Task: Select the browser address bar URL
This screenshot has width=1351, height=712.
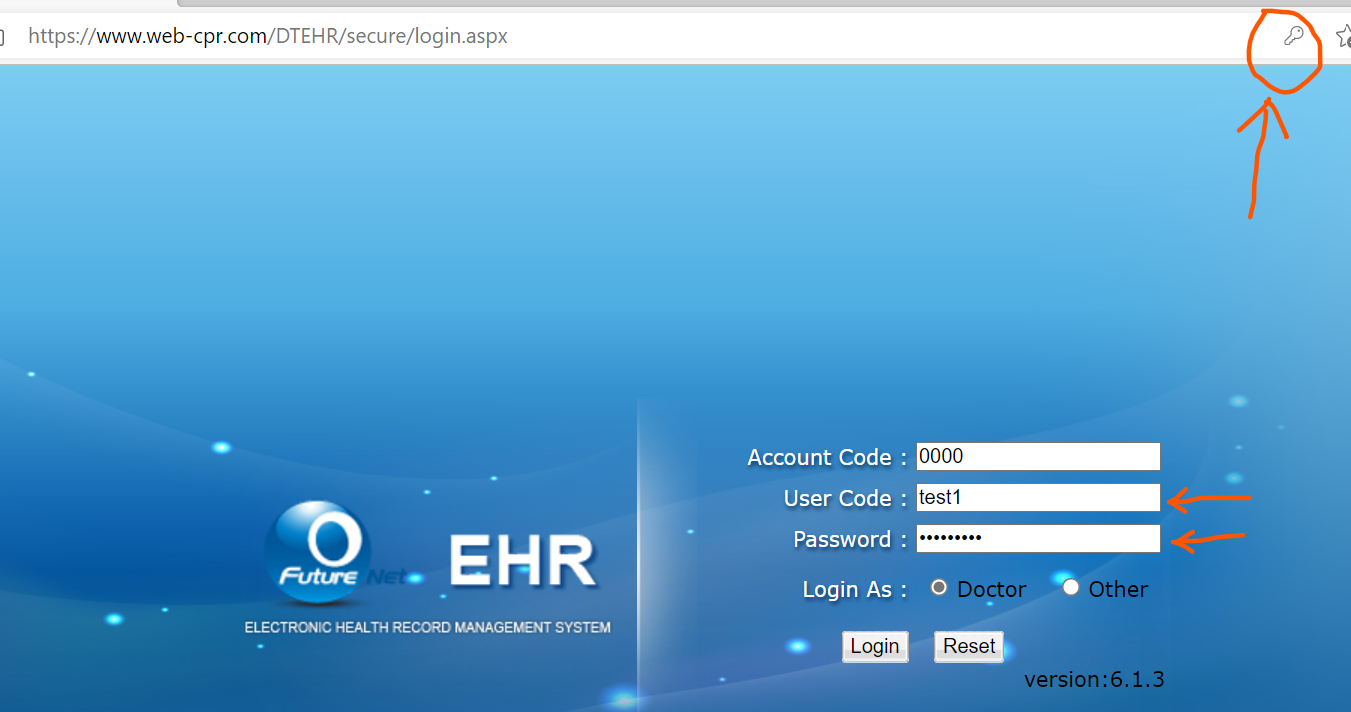Action: (x=268, y=36)
